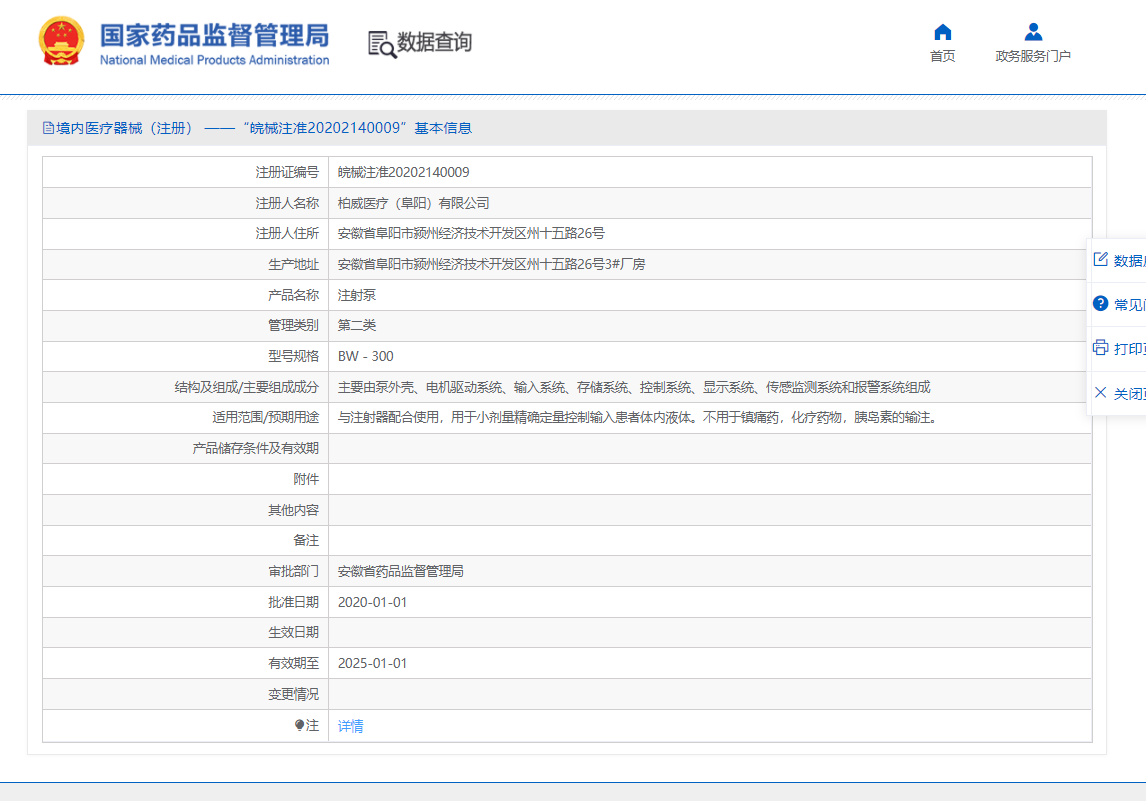This screenshot has height=801, width=1146.
Task: Open 政务服务门户 via its text label
Action: pyautogui.click(x=1033, y=57)
